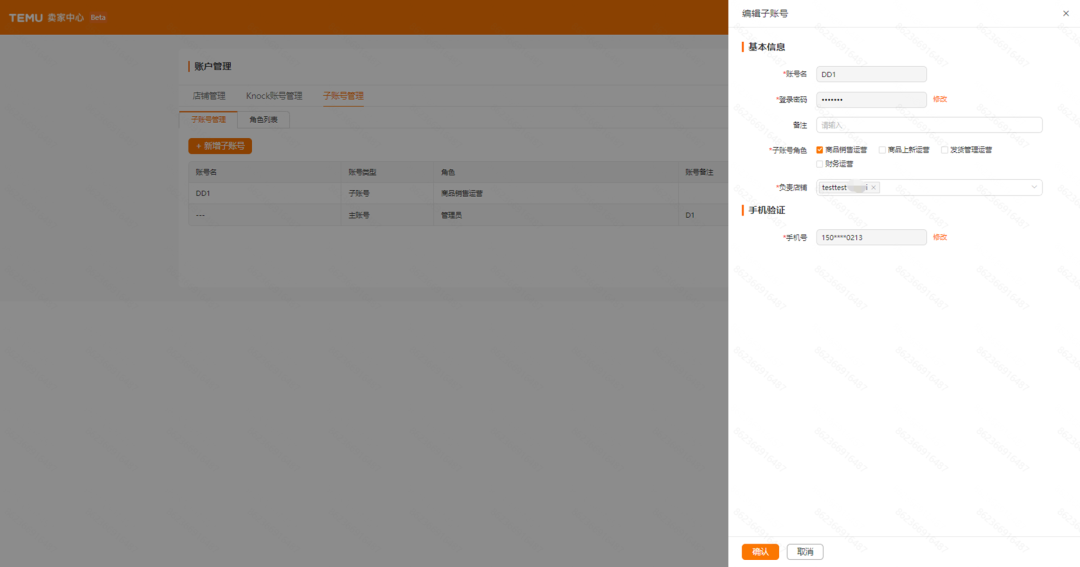This screenshot has height=567, width=1080.
Task: Open the 负责店铺 store selection box
Action: point(950,187)
